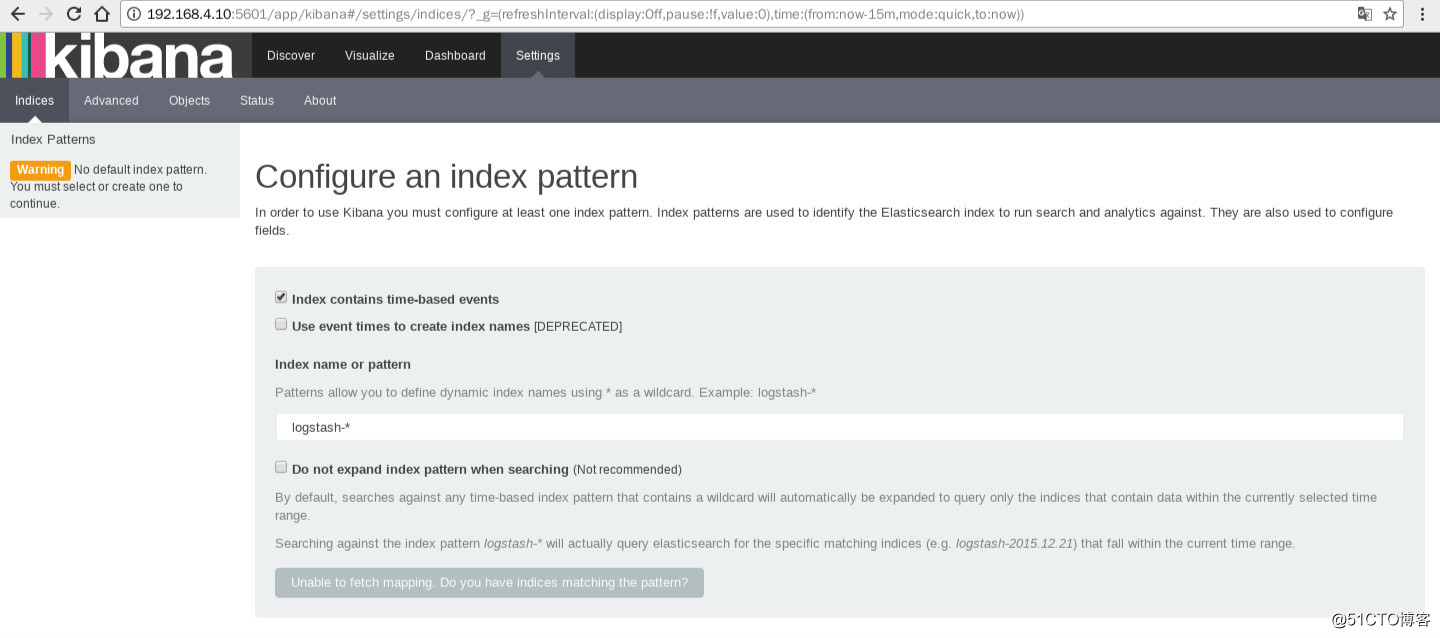Click the translate page icon
Image resolution: width=1440 pixels, height=638 pixels.
pyautogui.click(x=1364, y=14)
